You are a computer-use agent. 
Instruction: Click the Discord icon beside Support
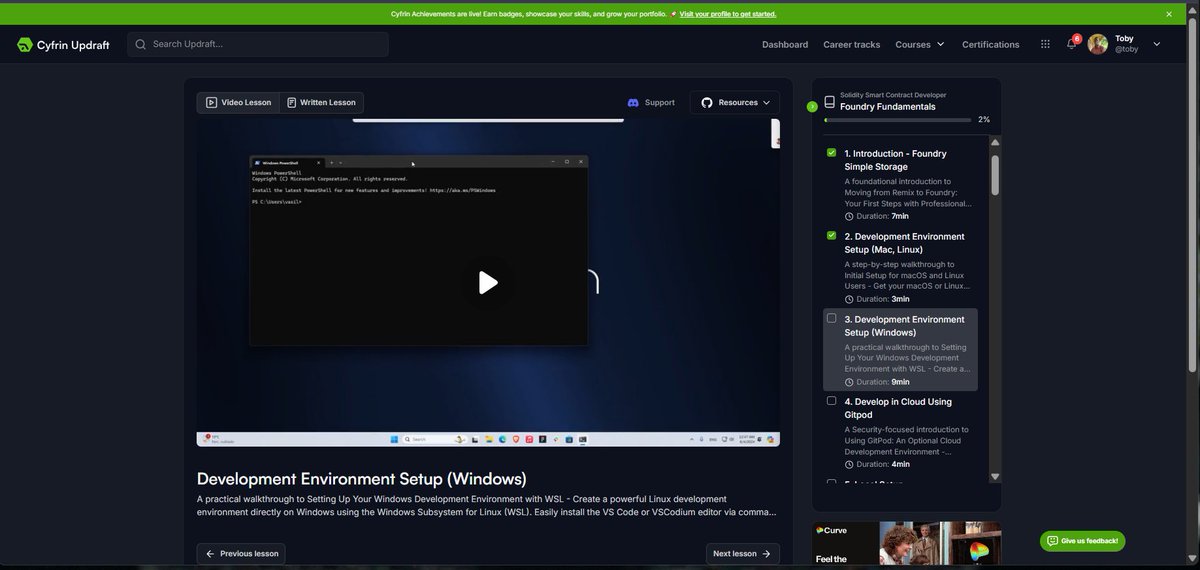tap(633, 102)
